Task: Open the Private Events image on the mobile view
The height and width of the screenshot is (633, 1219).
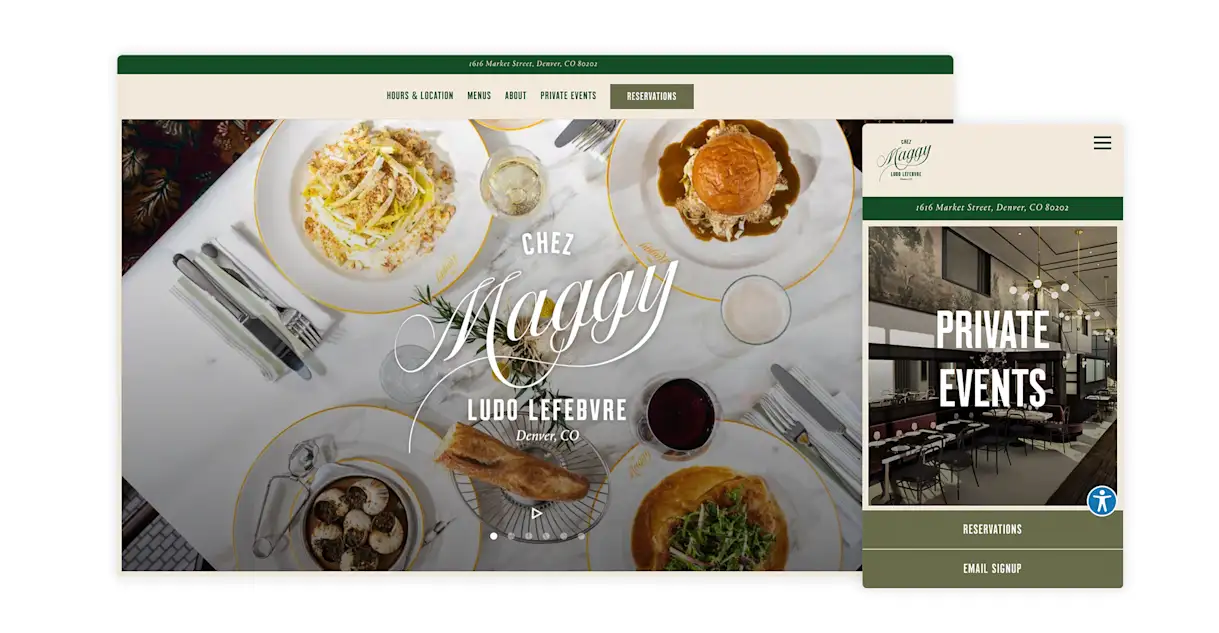Action: tap(992, 366)
